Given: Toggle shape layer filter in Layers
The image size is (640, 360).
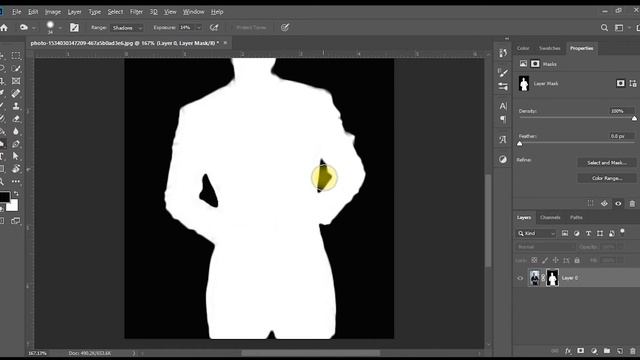Looking at the screenshot, I should (x=600, y=233).
